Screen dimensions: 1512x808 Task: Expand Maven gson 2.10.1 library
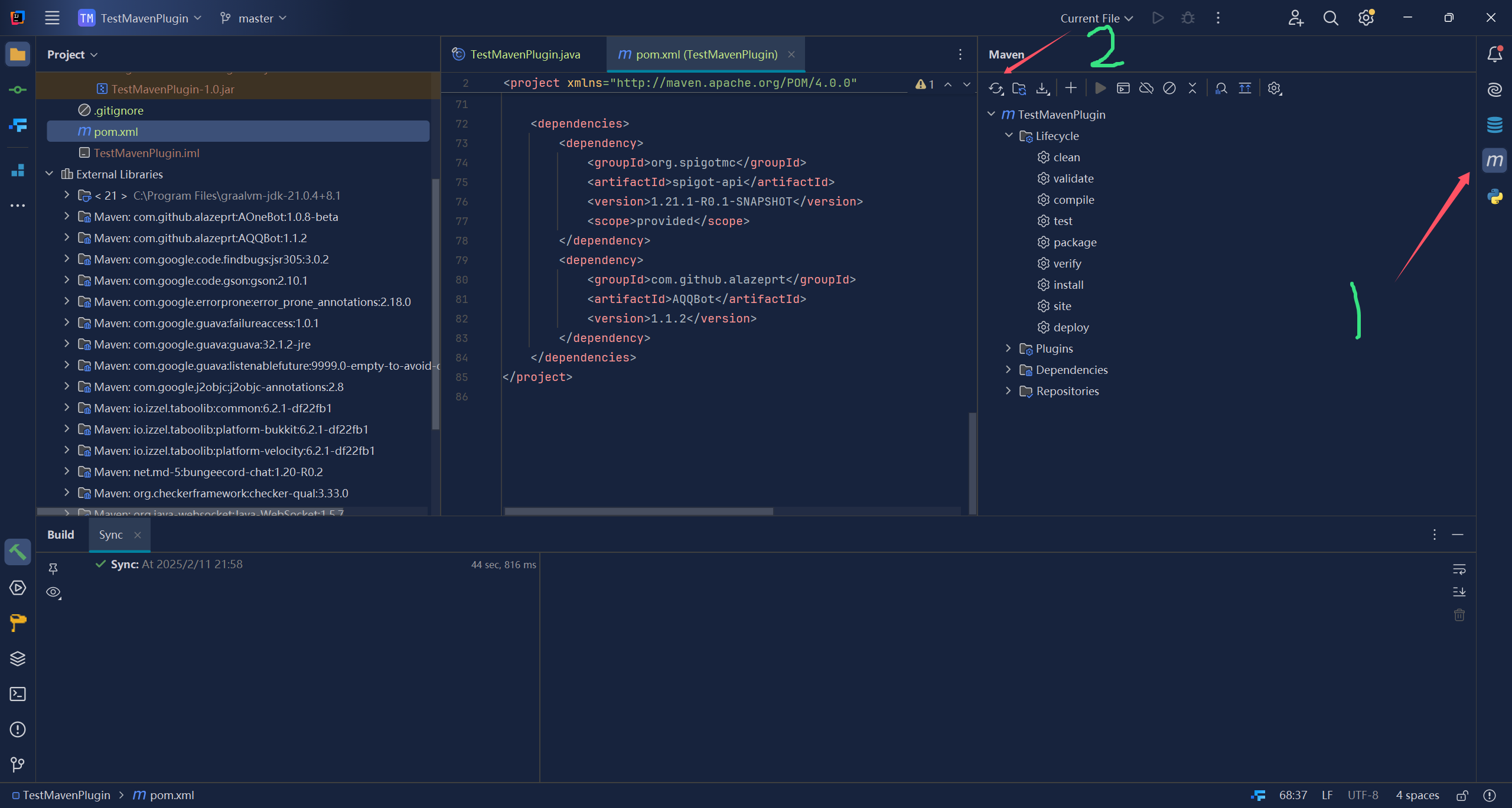(67, 281)
